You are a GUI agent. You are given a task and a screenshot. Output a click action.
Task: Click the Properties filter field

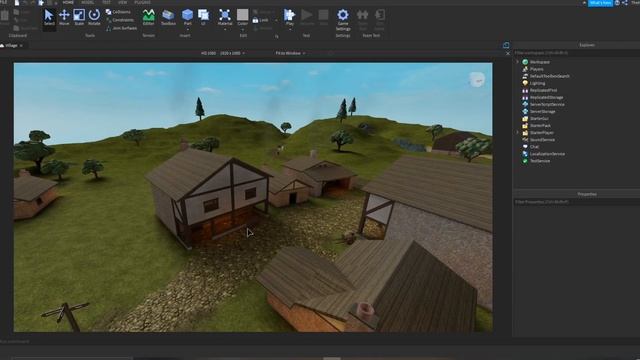point(576,202)
